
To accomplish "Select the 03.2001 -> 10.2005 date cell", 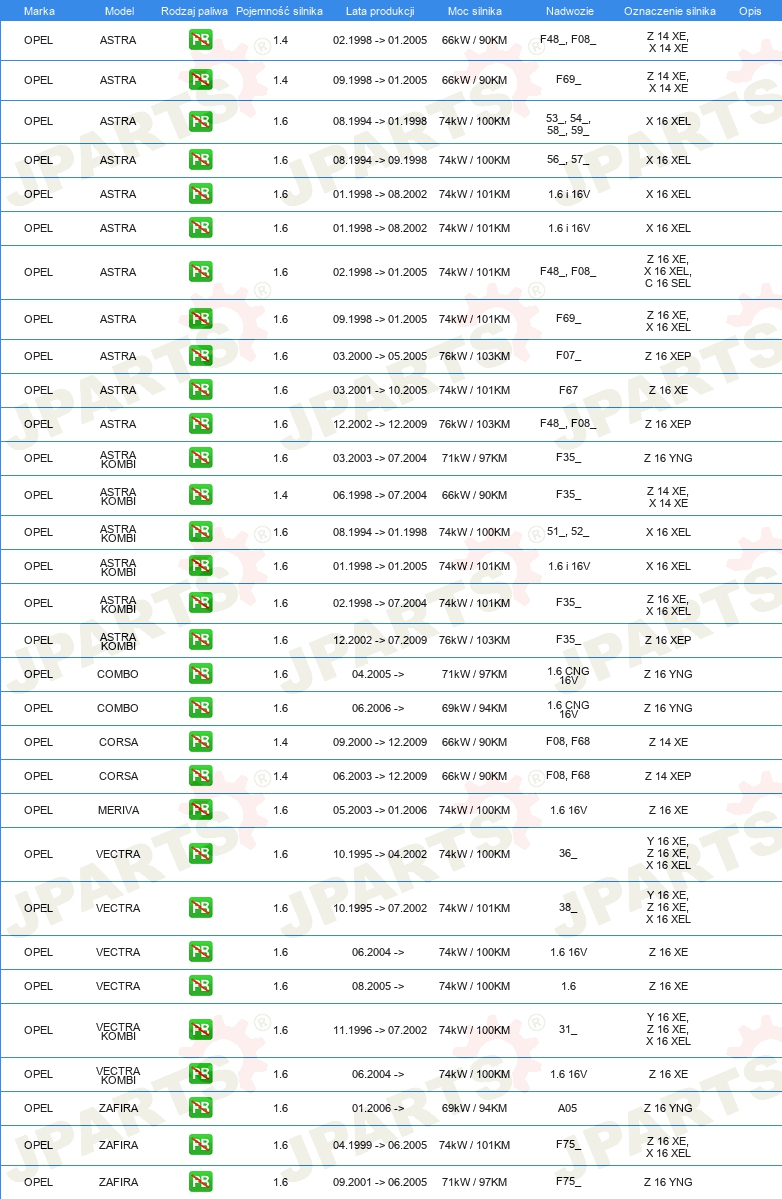I will click(380, 390).
